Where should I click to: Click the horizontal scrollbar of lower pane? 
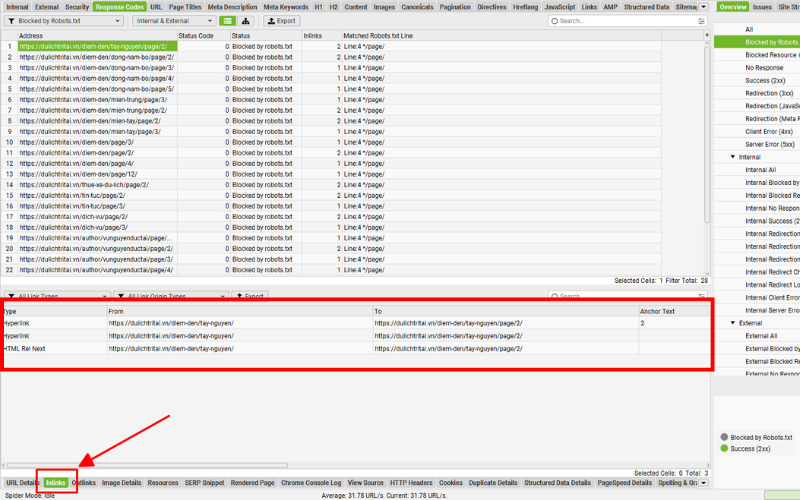click(x=147, y=465)
